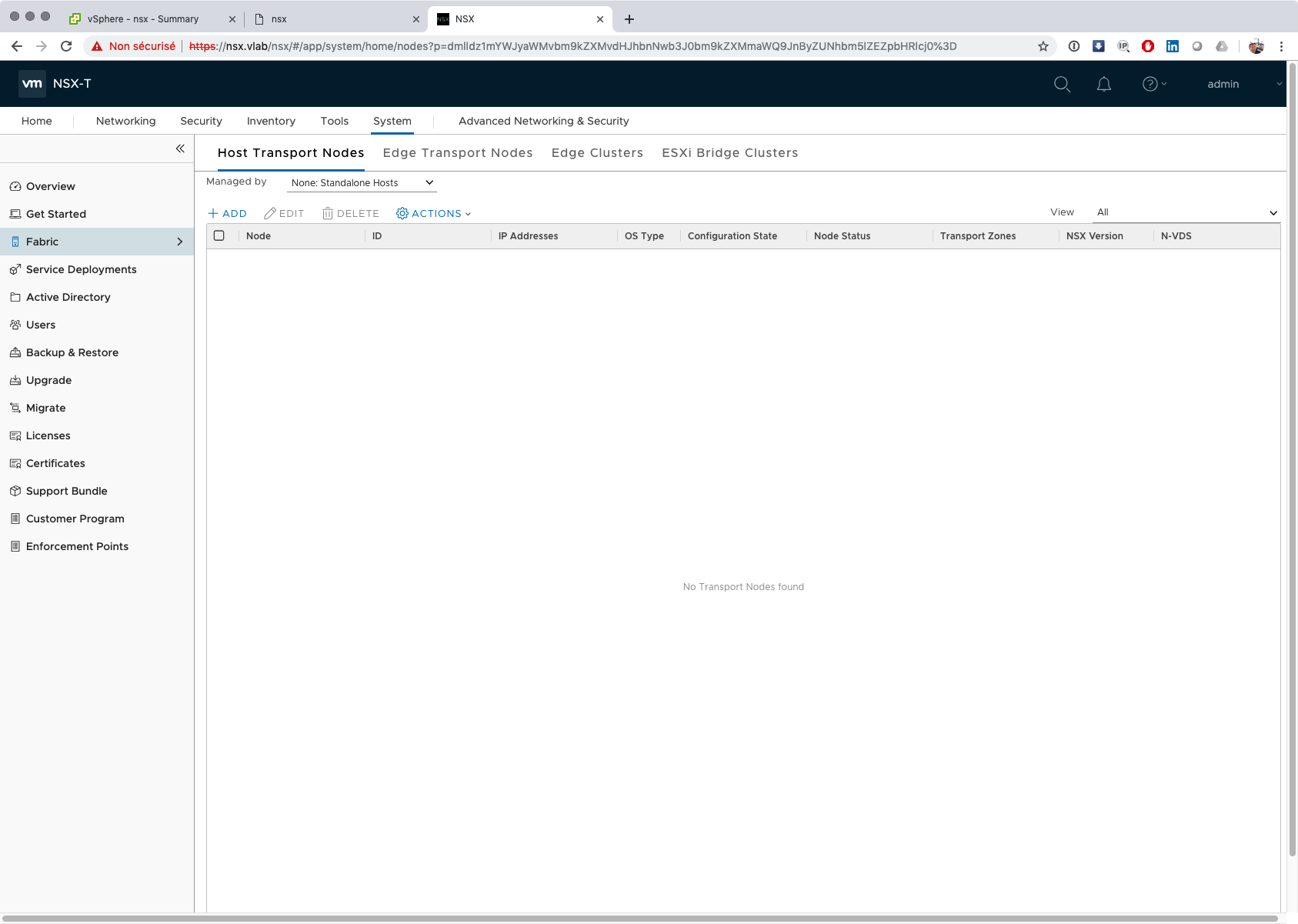1298x924 pixels.
Task: Switch to Edge Transport Nodes tab
Action: click(458, 152)
